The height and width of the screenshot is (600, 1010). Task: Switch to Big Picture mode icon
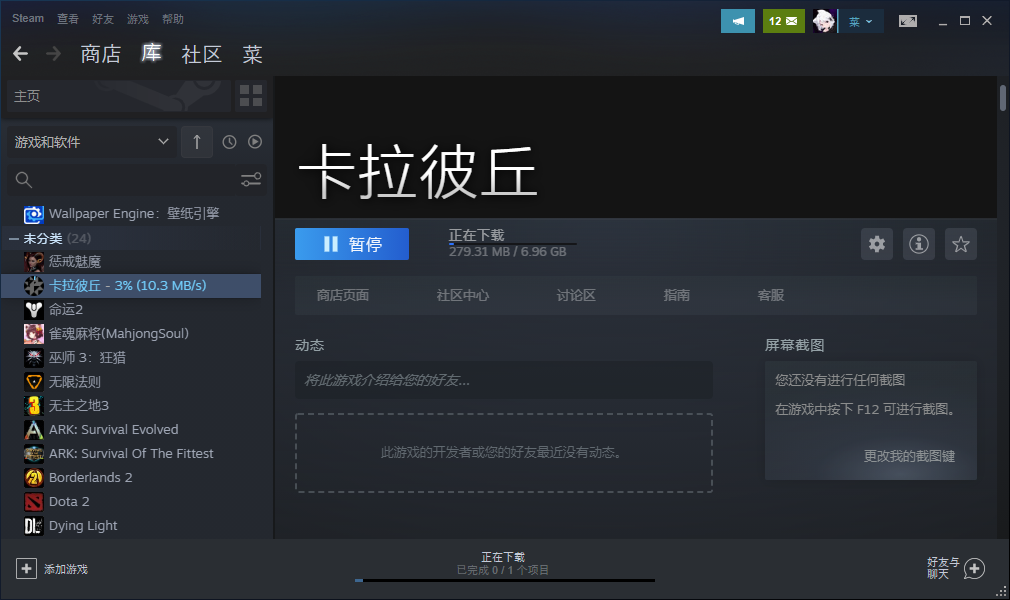point(908,21)
